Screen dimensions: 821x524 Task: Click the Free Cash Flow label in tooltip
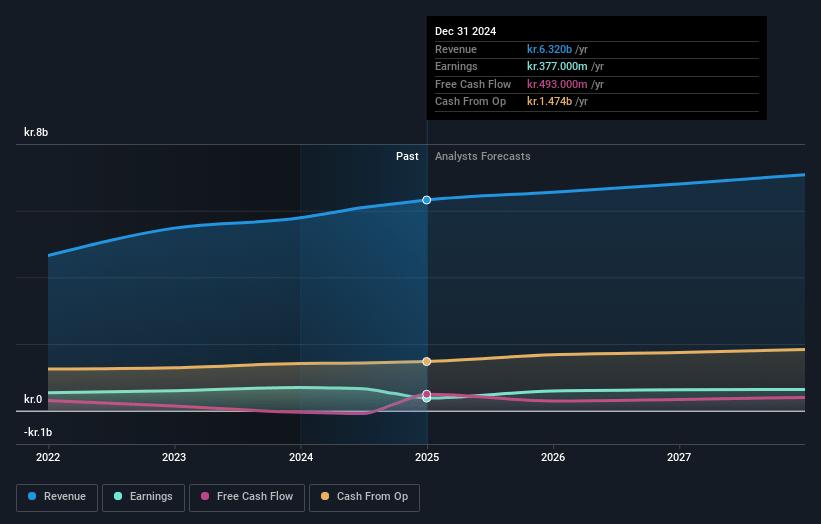point(473,84)
